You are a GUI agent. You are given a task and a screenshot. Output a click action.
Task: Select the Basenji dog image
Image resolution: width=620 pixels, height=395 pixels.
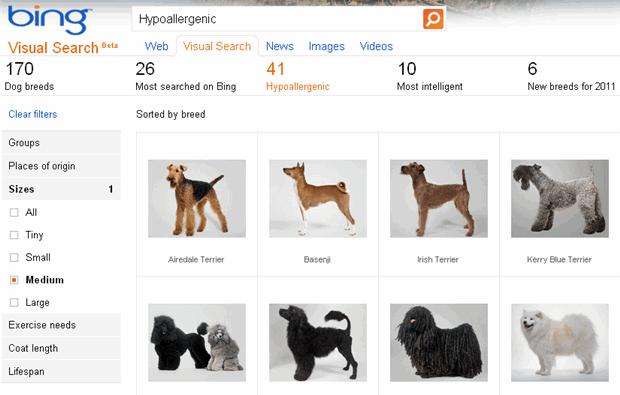(x=318, y=198)
